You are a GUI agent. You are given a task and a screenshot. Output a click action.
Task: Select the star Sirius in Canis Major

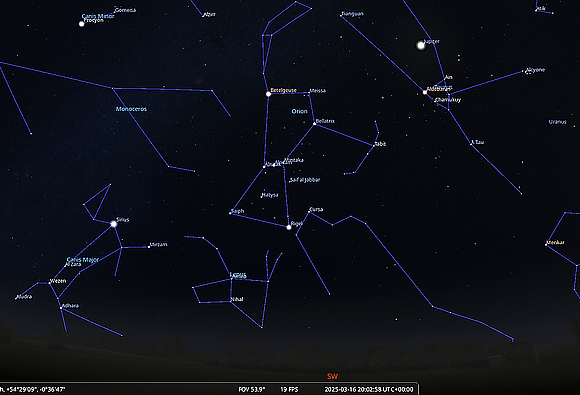pos(114,224)
